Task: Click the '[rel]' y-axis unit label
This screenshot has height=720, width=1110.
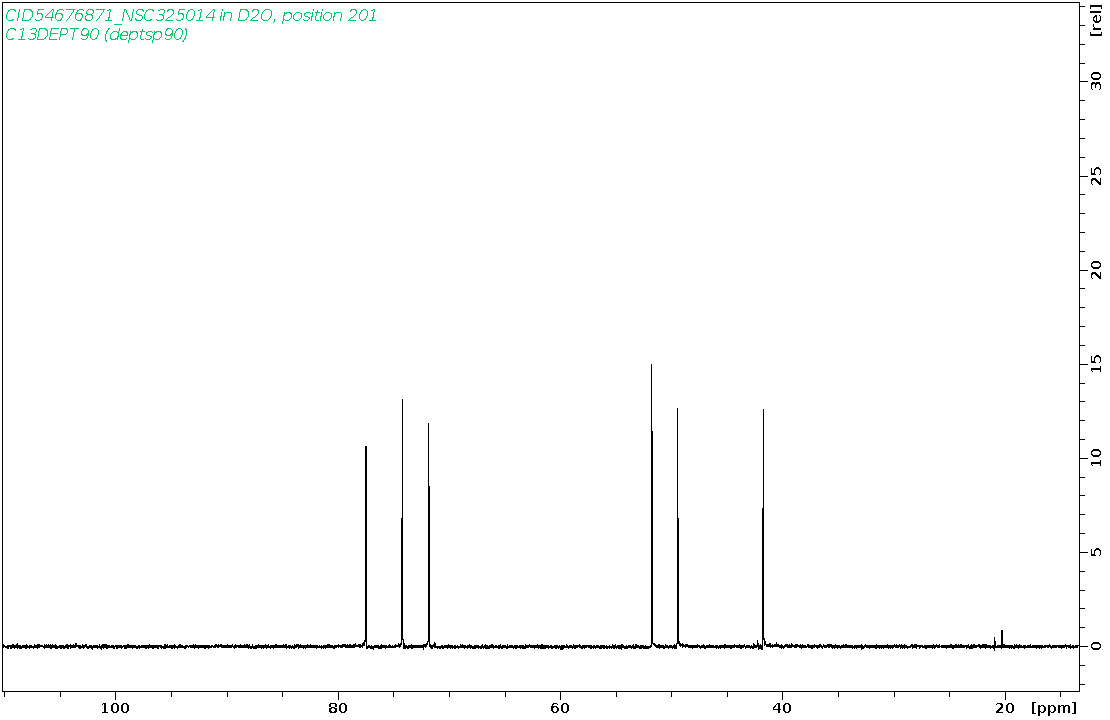Action: tap(1096, 21)
